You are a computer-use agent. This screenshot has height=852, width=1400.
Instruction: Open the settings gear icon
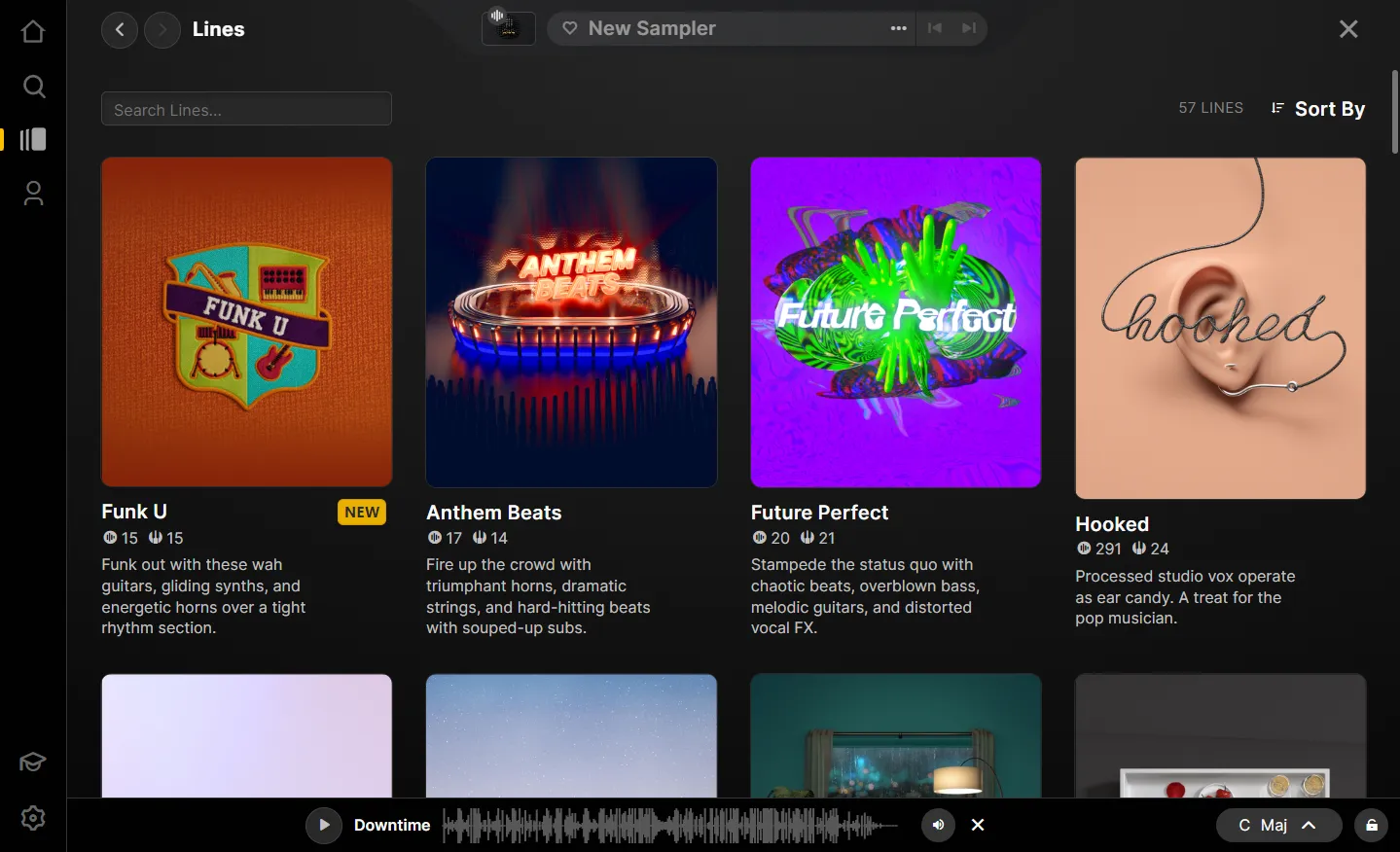click(33, 818)
